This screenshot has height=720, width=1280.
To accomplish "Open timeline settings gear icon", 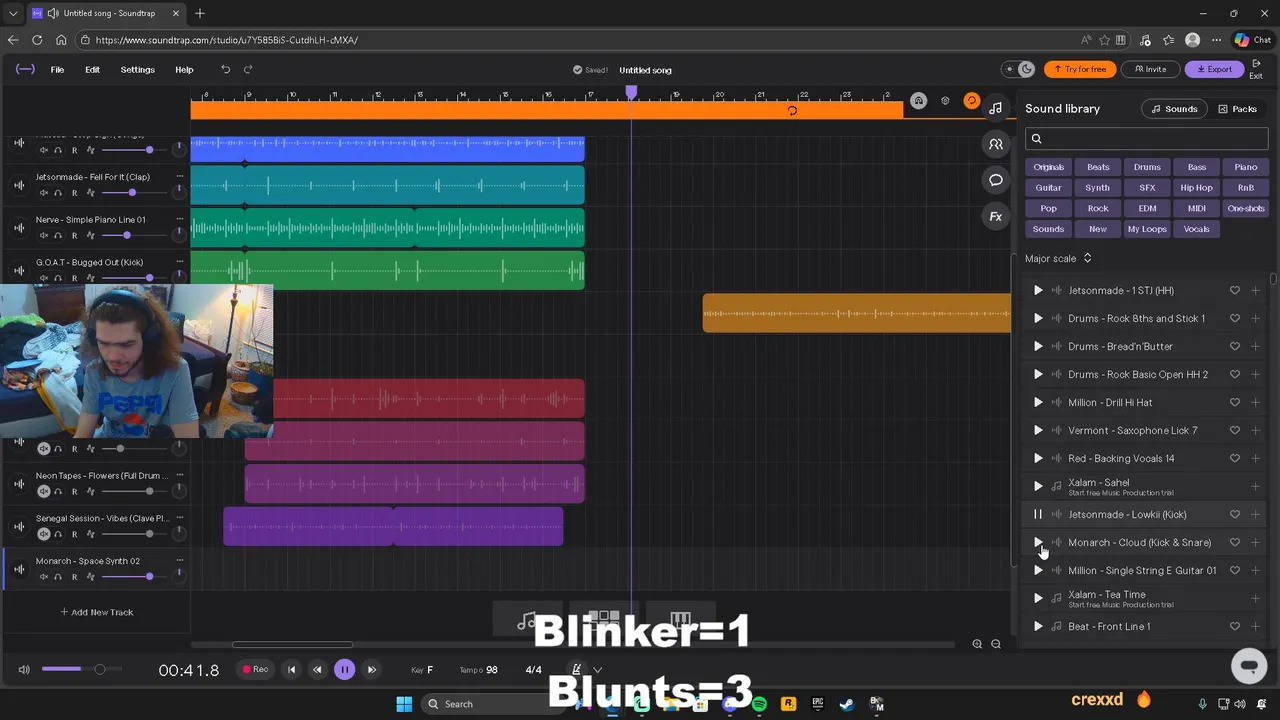I will [945, 100].
